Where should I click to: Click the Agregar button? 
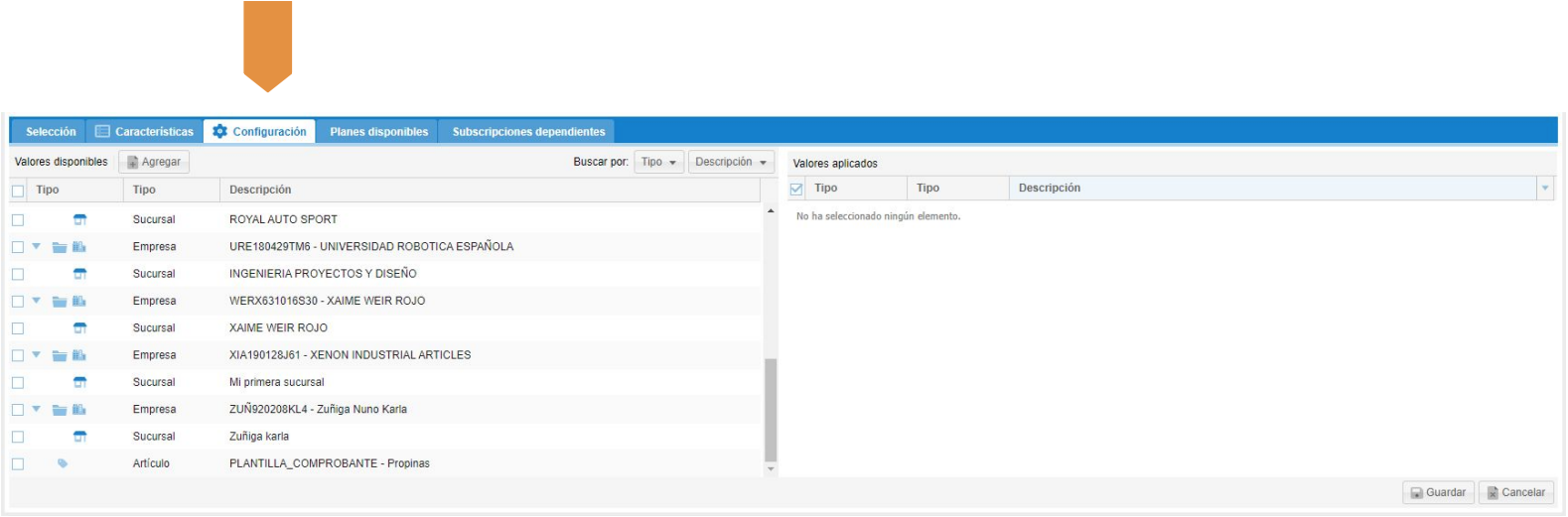154,162
